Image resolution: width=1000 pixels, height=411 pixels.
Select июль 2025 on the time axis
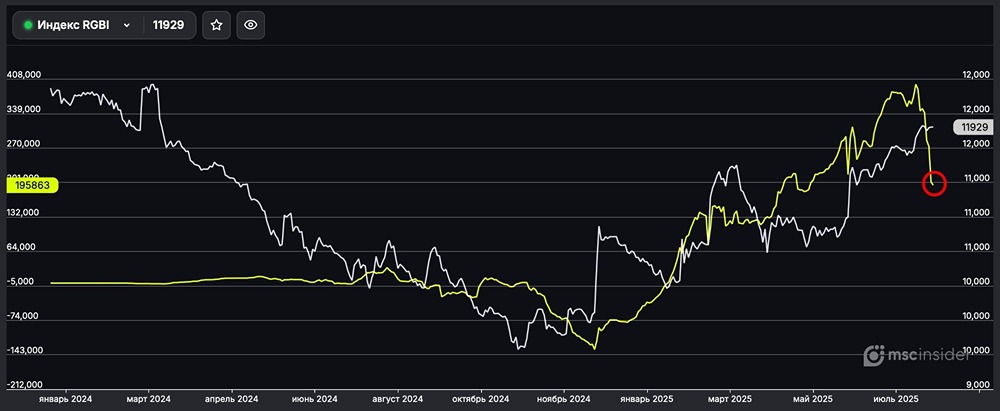pyautogui.click(x=895, y=399)
